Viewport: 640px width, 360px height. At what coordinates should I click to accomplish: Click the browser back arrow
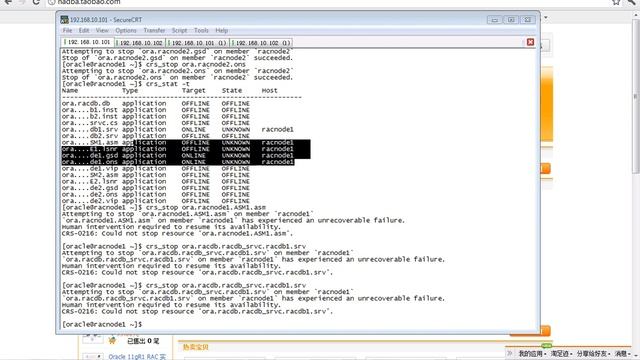point(8,2)
